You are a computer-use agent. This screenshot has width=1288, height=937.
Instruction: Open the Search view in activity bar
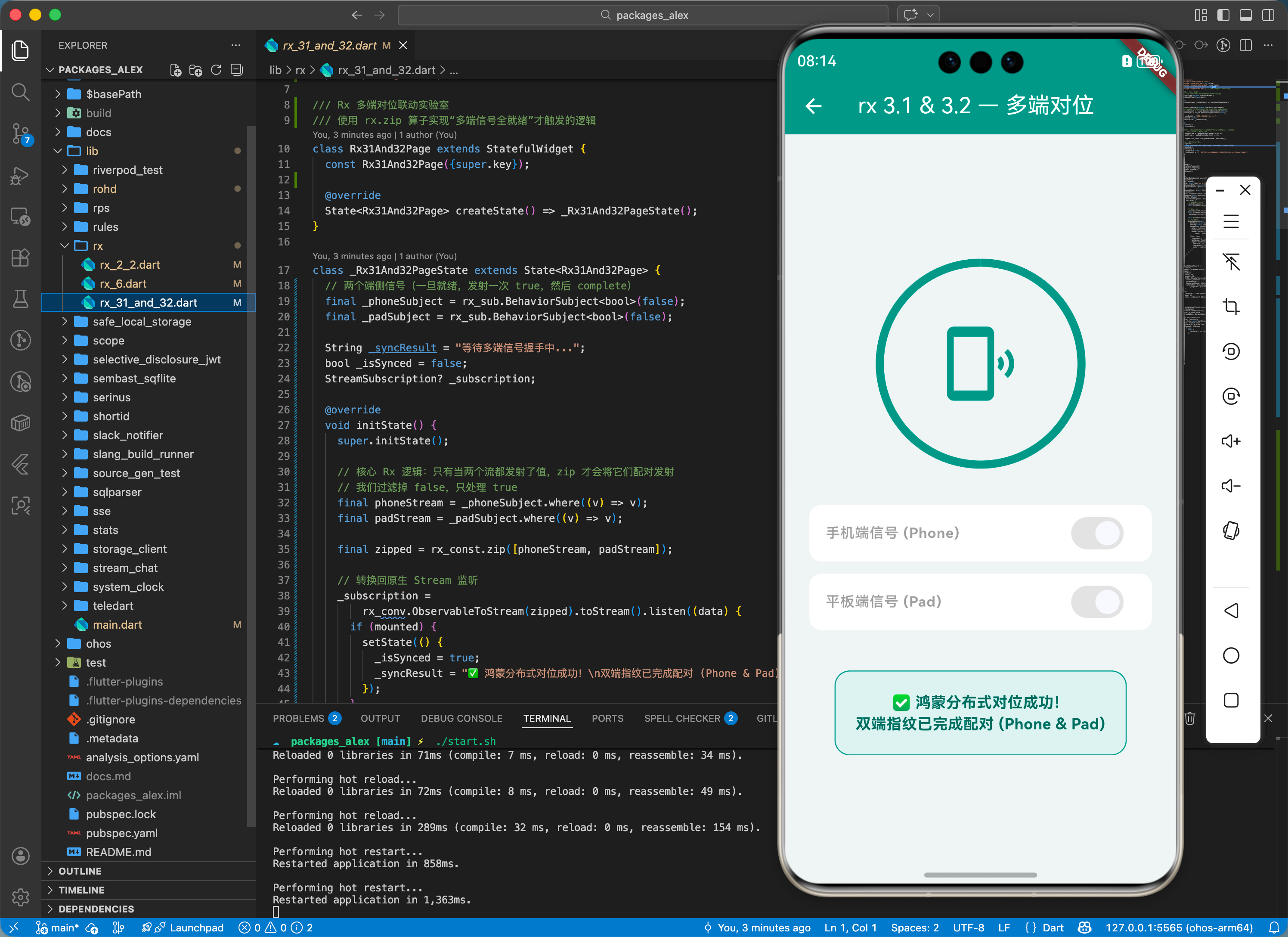(20, 92)
